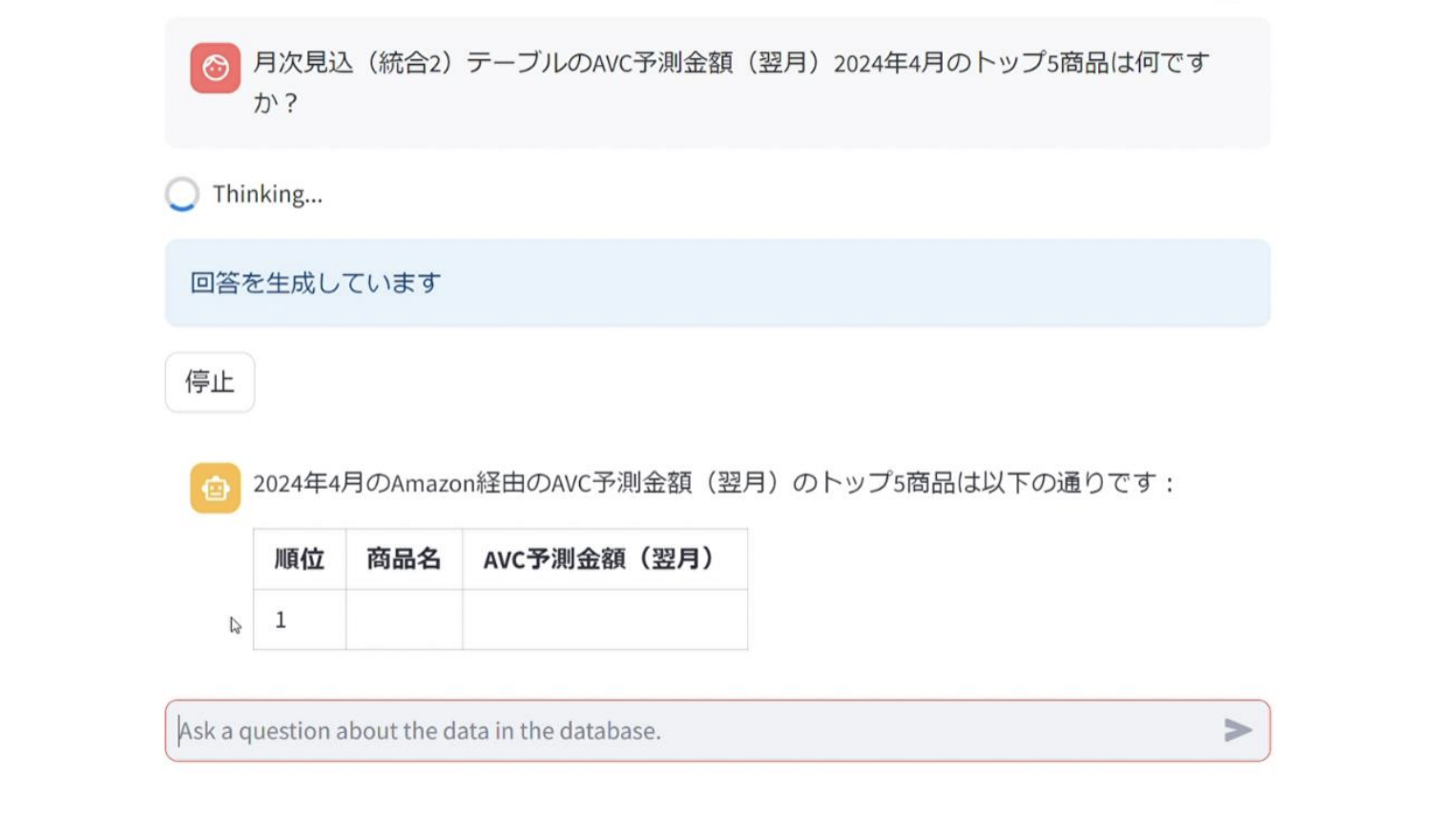Select the 商品名 column header
The image size is (1456, 819).
click(404, 559)
